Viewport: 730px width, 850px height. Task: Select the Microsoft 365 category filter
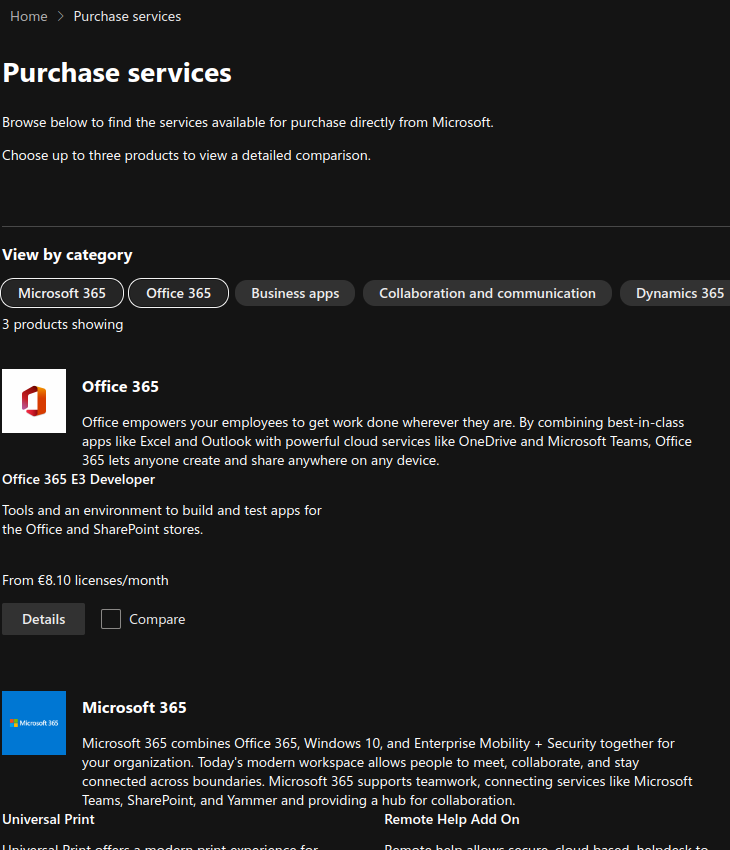(x=62, y=293)
